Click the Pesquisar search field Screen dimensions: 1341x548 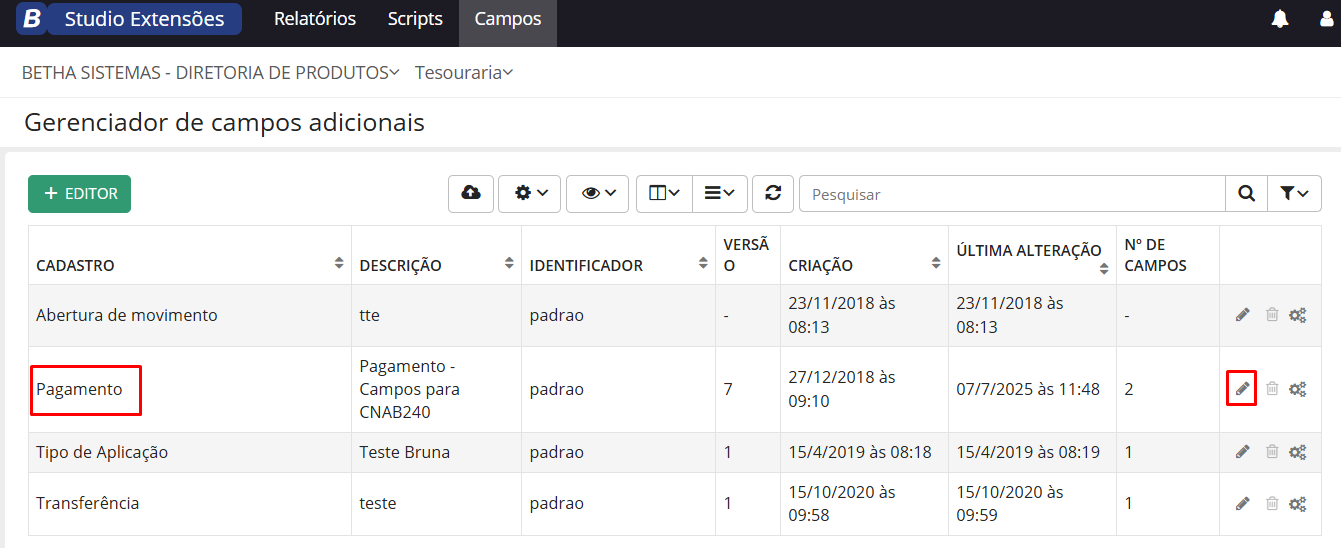coord(1012,194)
